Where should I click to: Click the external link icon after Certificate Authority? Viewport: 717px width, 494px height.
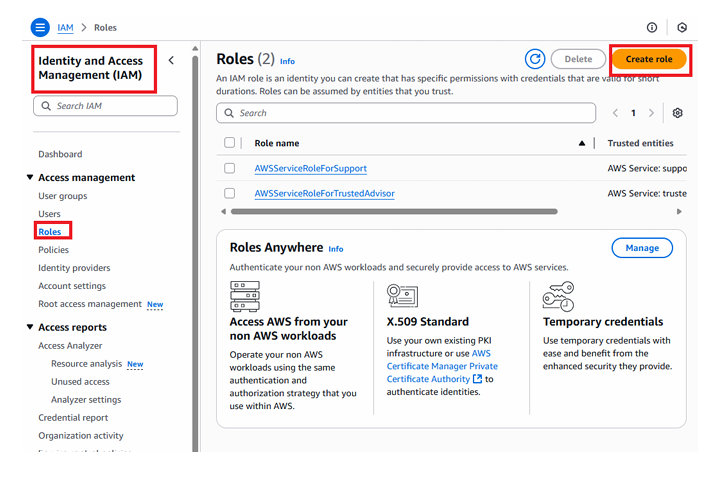click(477, 380)
